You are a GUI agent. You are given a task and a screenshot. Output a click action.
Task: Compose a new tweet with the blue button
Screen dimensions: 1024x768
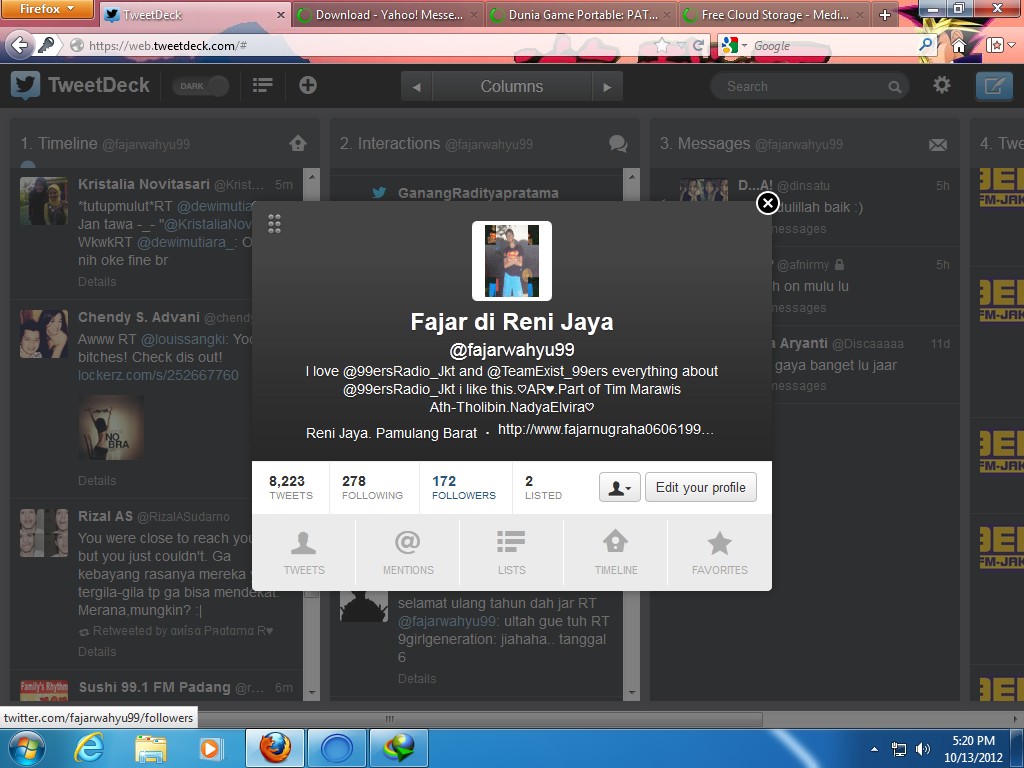(x=993, y=86)
